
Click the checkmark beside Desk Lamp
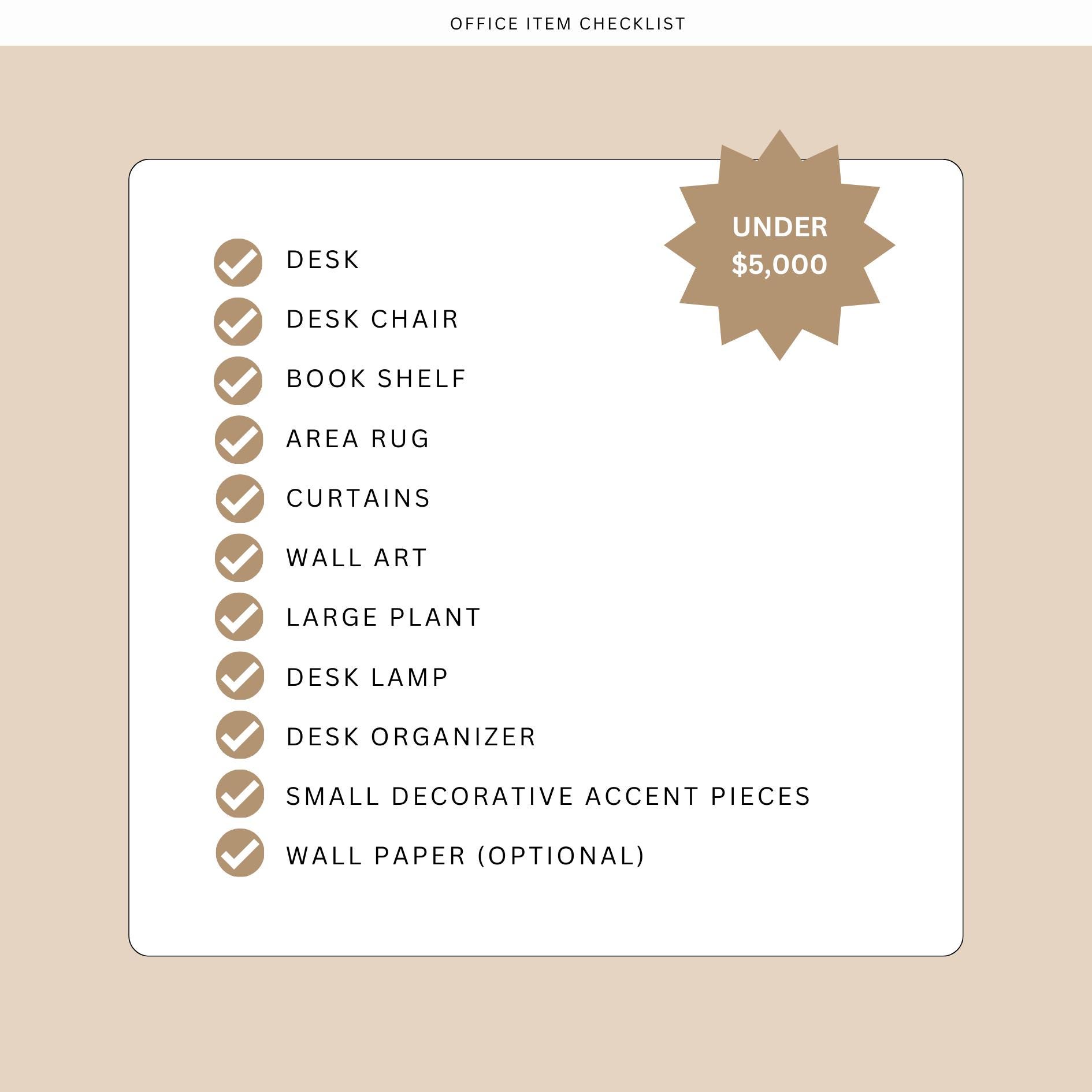[x=240, y=675]
